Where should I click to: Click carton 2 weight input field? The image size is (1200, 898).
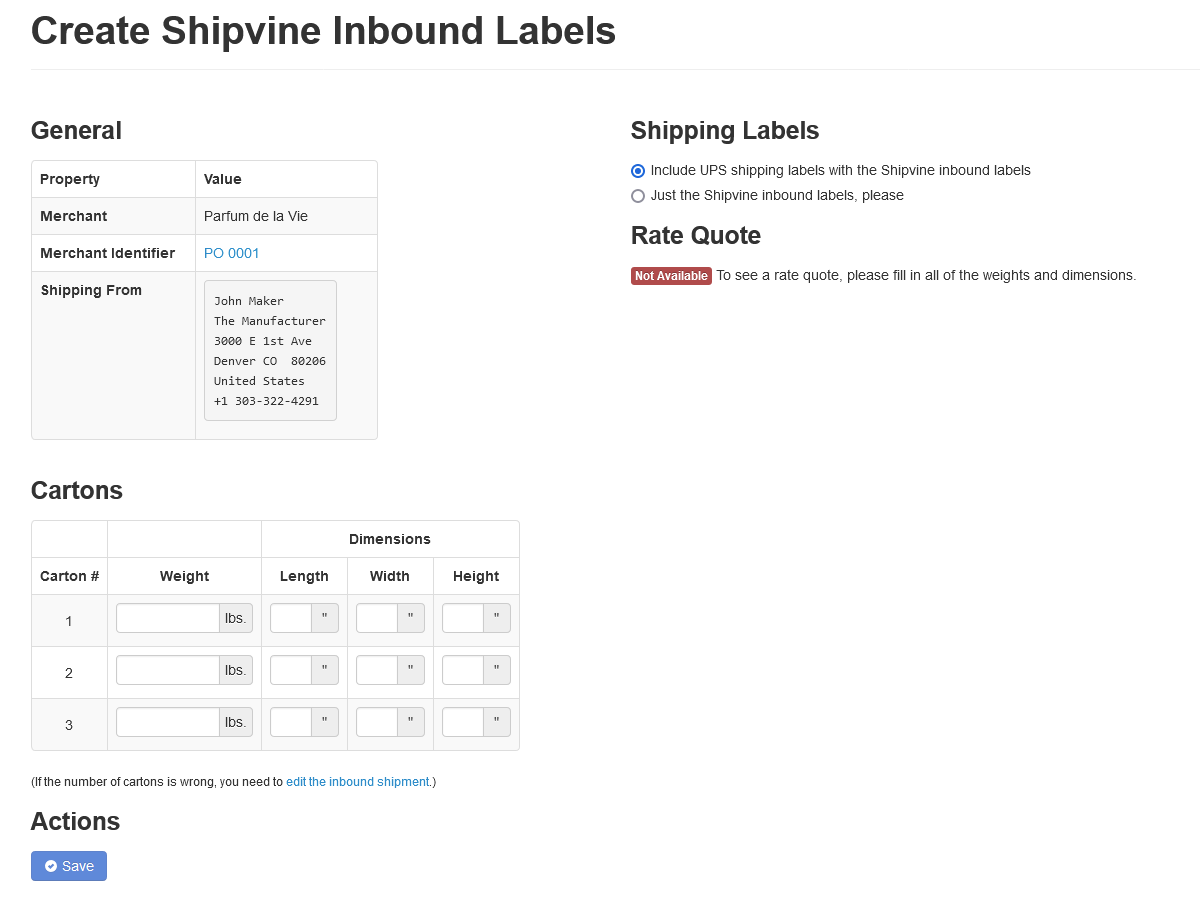[168, 670]
